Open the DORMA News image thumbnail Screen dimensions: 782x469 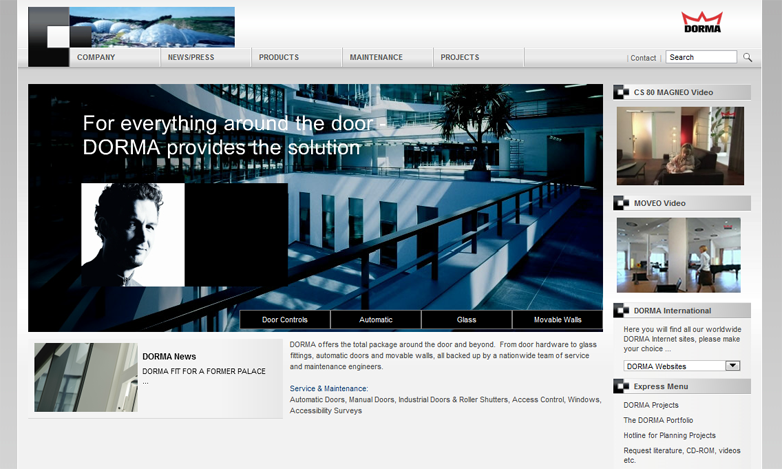tap(86, 377)
